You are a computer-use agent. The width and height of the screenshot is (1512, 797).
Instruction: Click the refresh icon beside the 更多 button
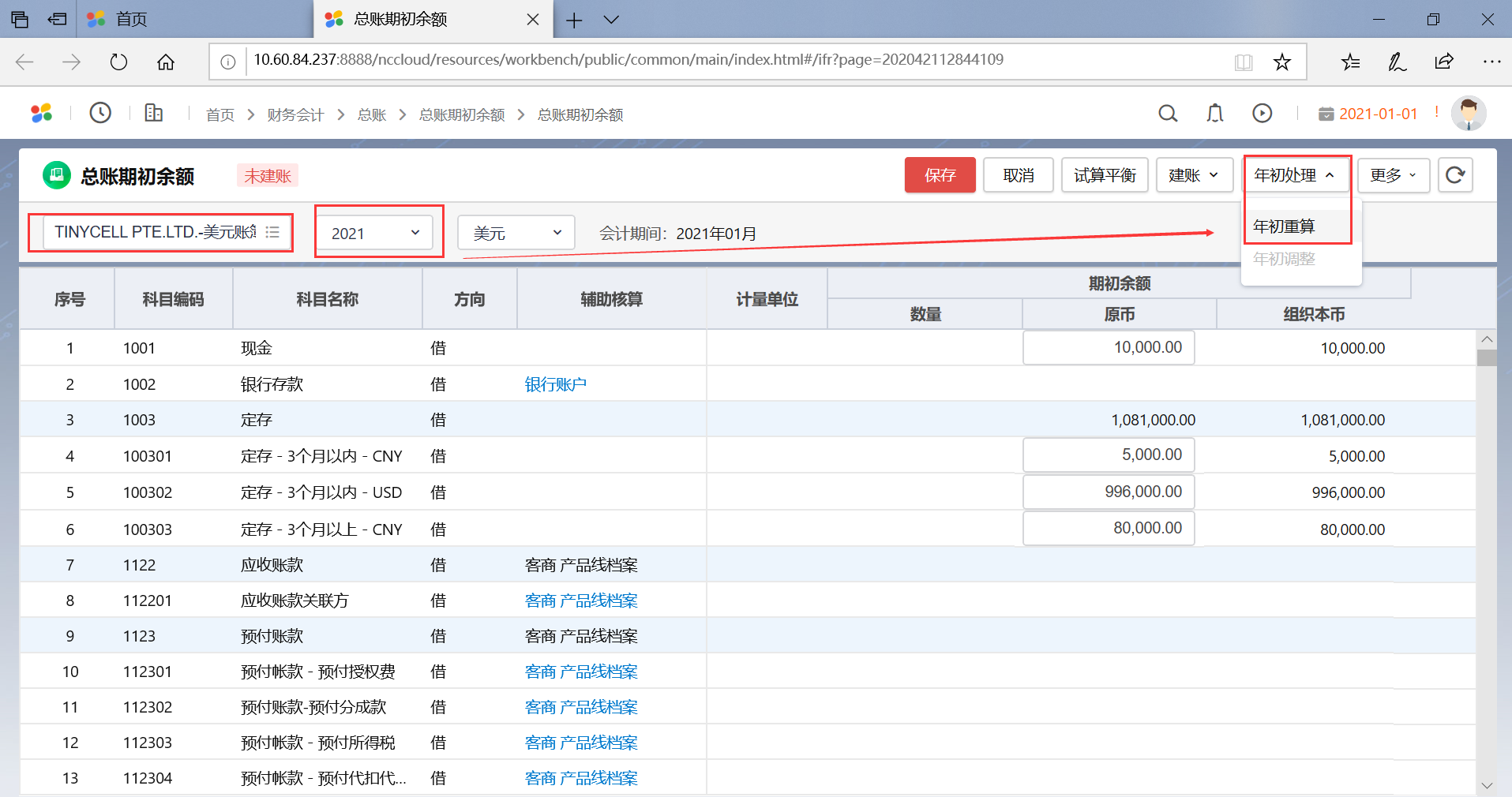coord(1455,175)
